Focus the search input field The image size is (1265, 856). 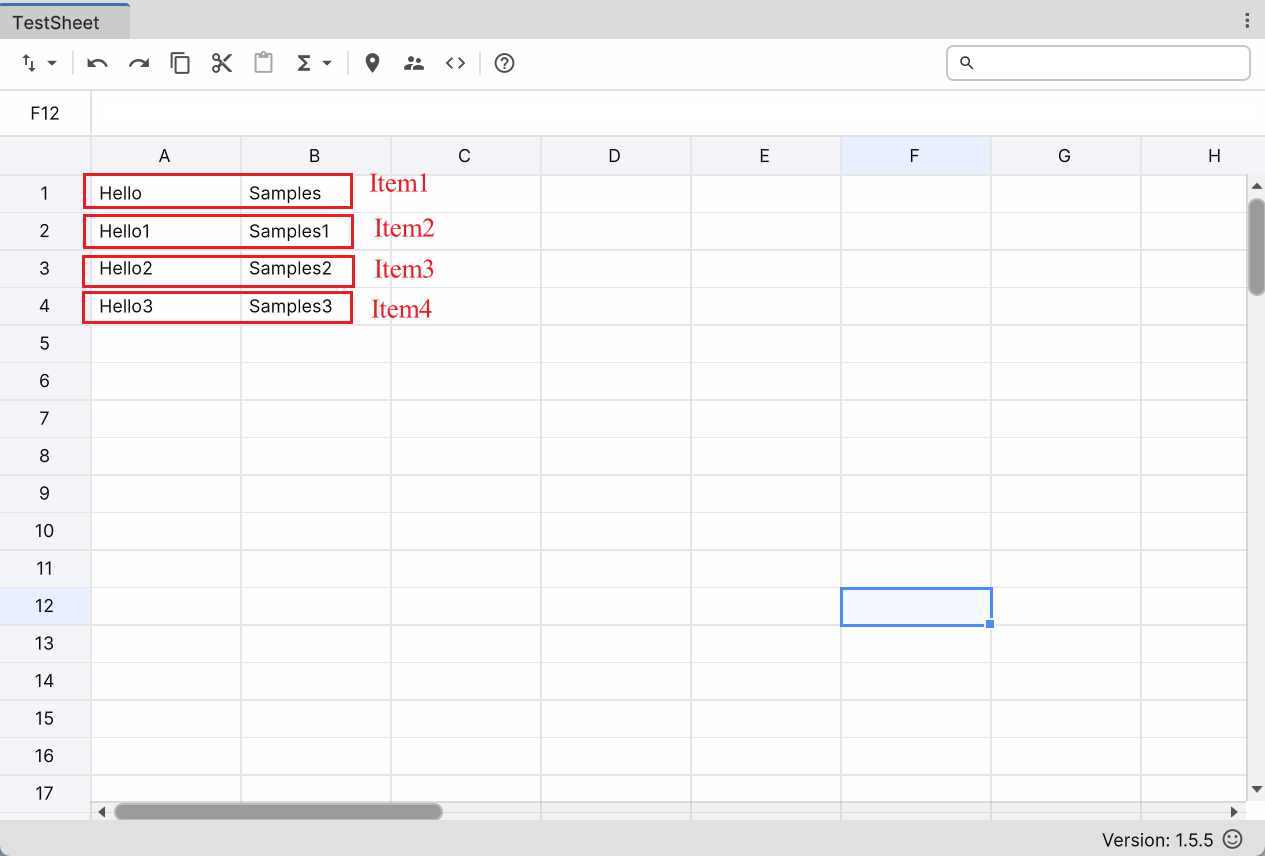(x=1098, y=63)
